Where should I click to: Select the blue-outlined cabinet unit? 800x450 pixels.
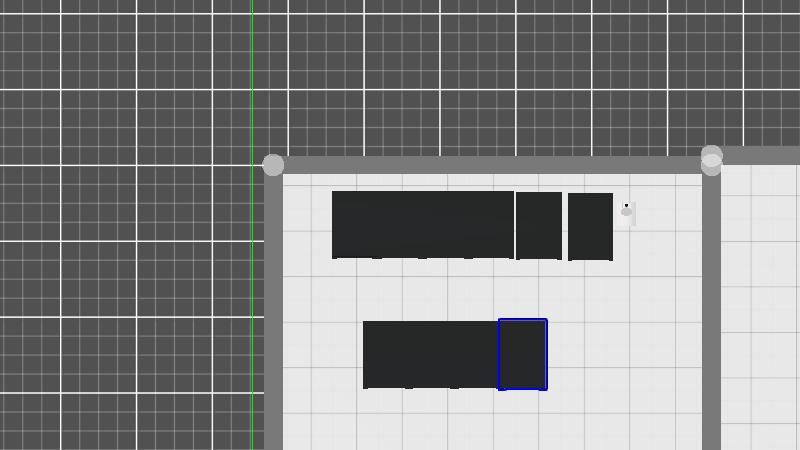[523, 354]
